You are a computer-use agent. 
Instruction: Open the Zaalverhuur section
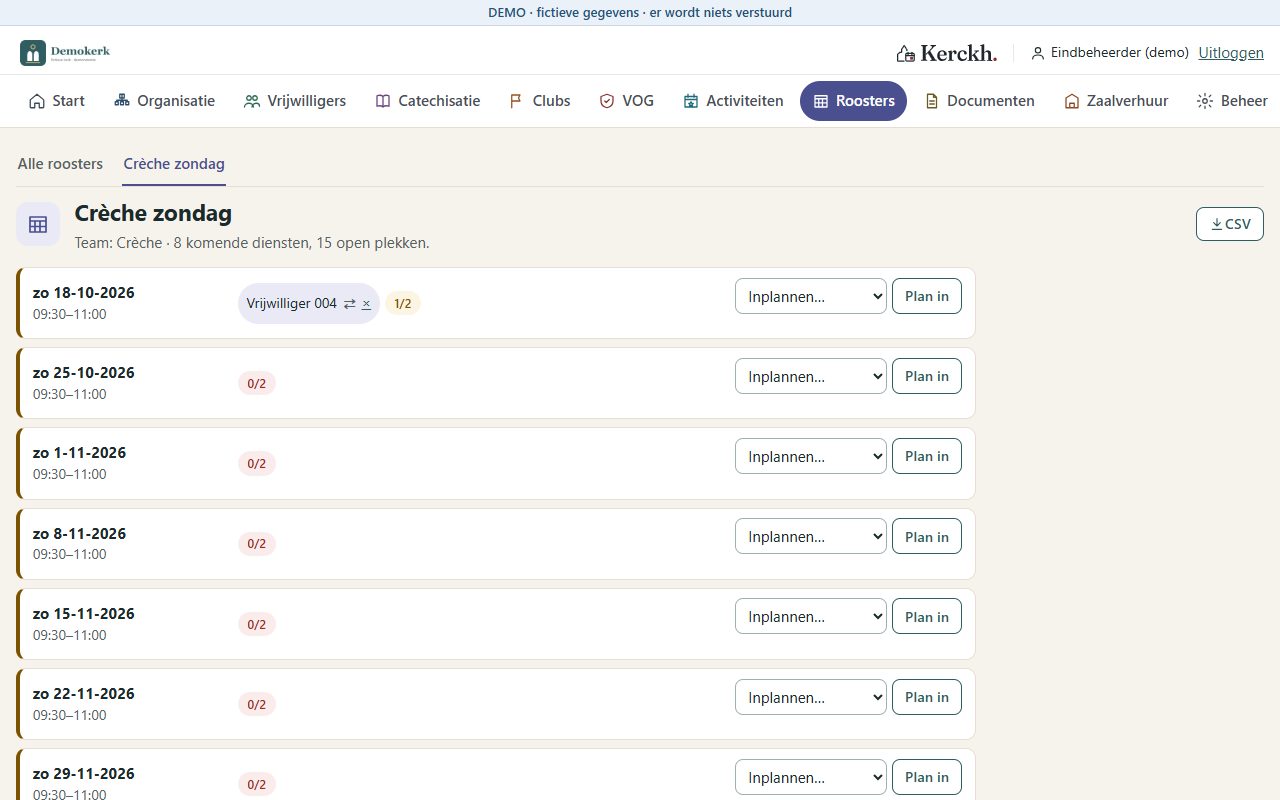[x=1116, y=101]
